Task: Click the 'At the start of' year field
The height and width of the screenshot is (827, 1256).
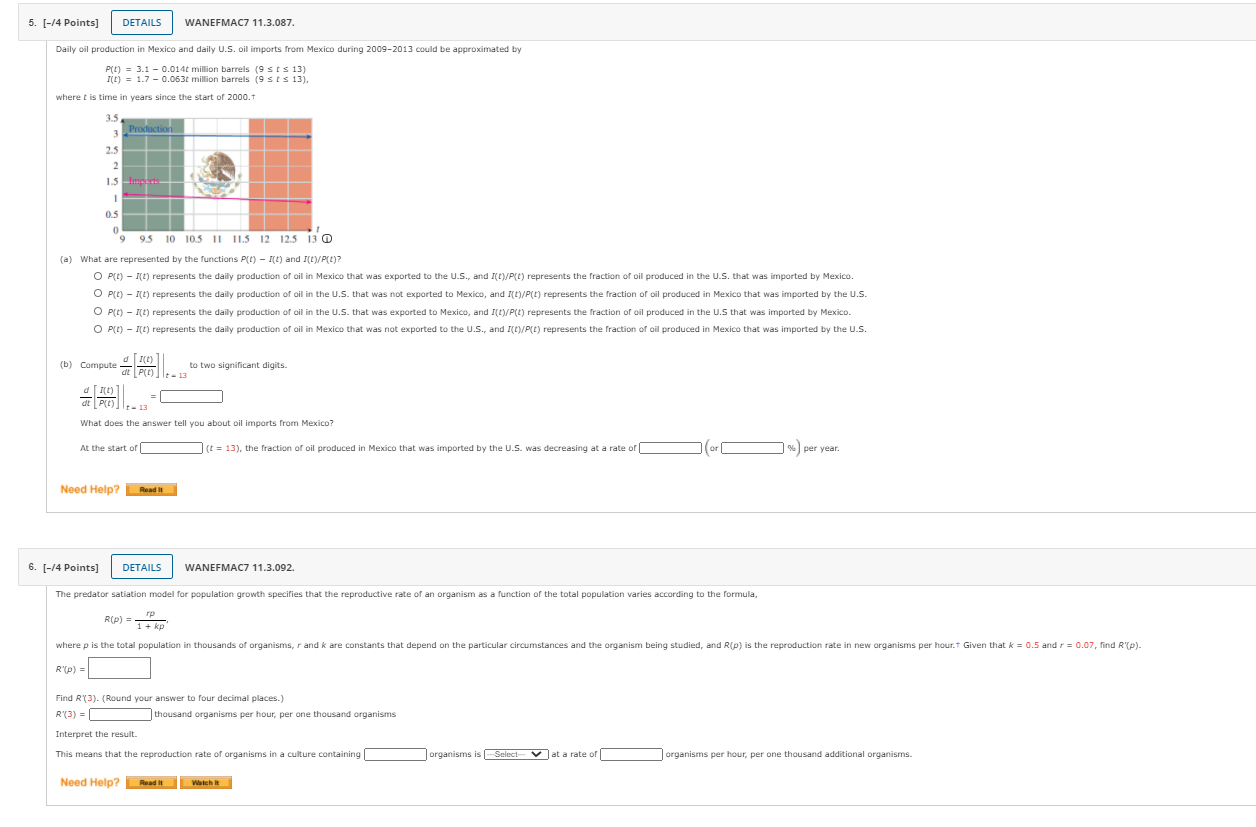Action: click(172, 448)
